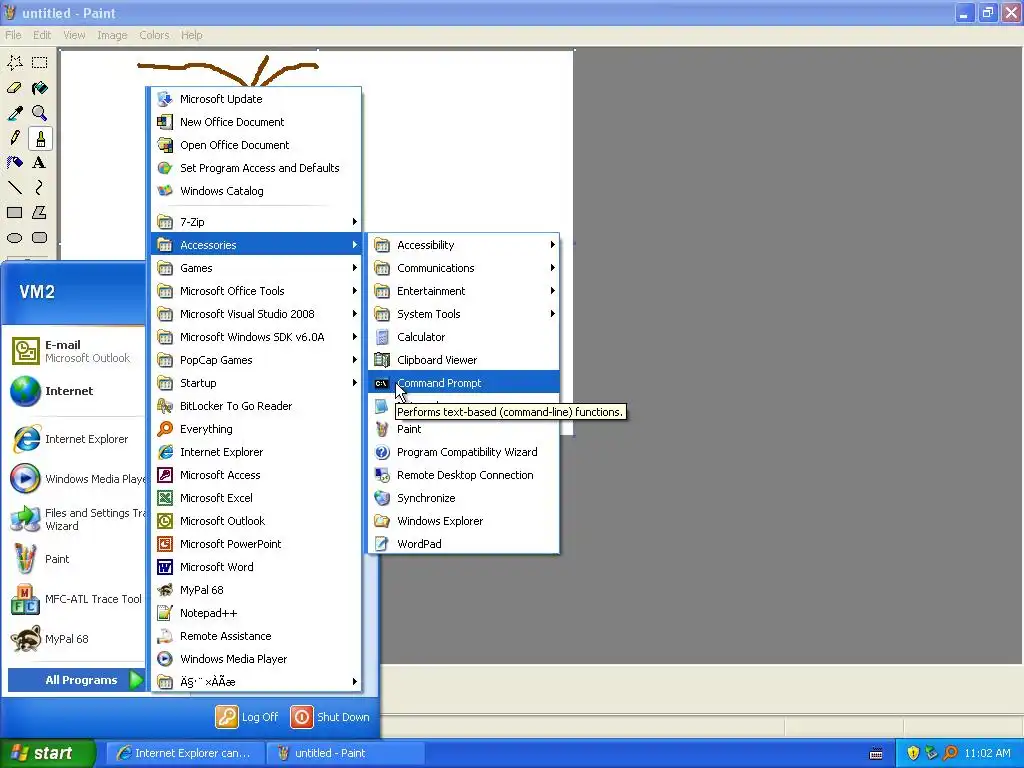The width and height of the screenshot is (1024, 768).
Task: Open Program Compatibility Wizard
Action: click(464, 452)
